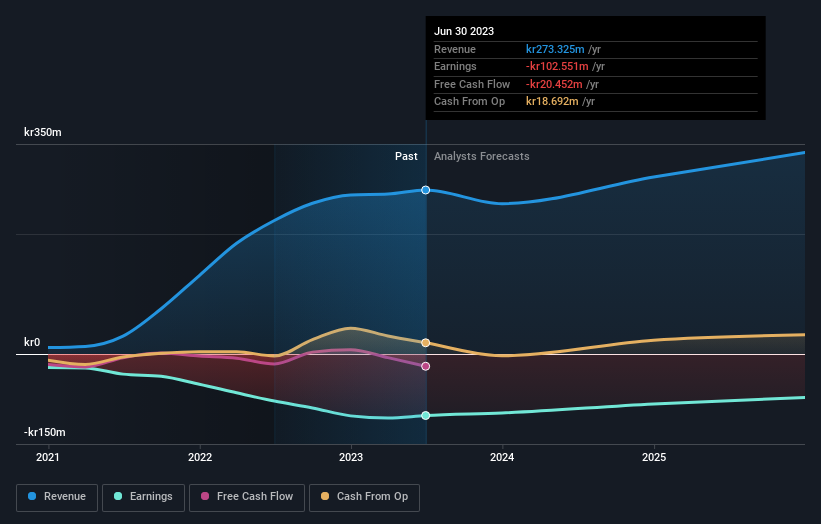Select the Earnings data point marker on chart

tap(426, 416)
